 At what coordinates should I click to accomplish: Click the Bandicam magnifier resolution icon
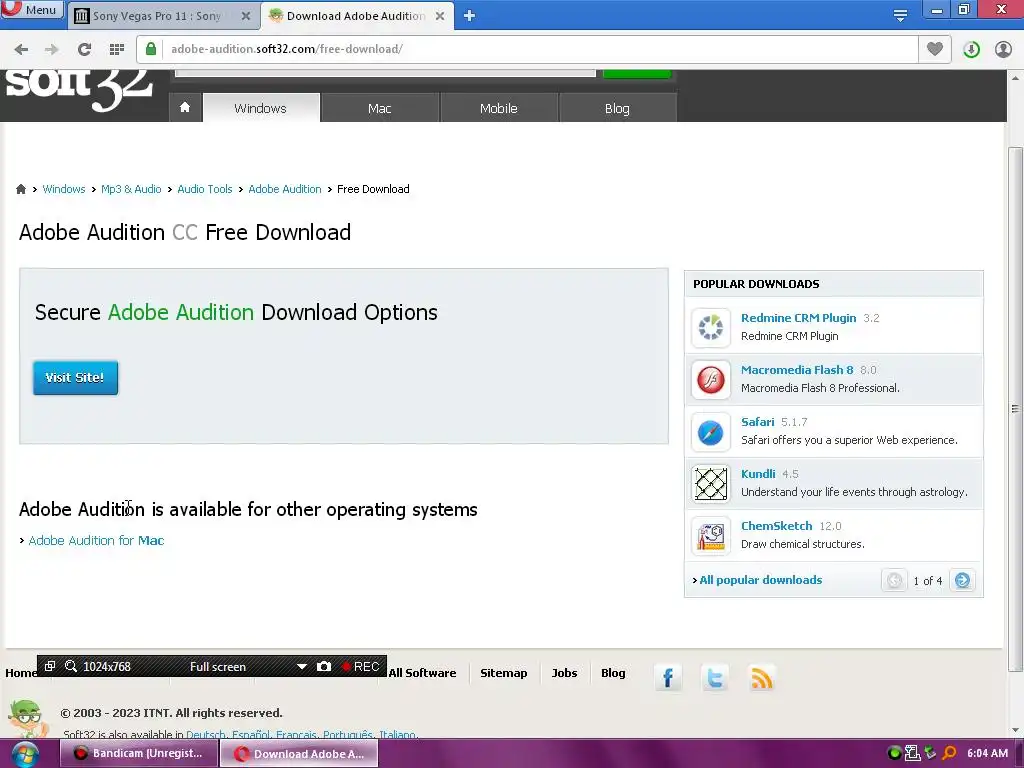pyautogui.click(x=71, y=666)
